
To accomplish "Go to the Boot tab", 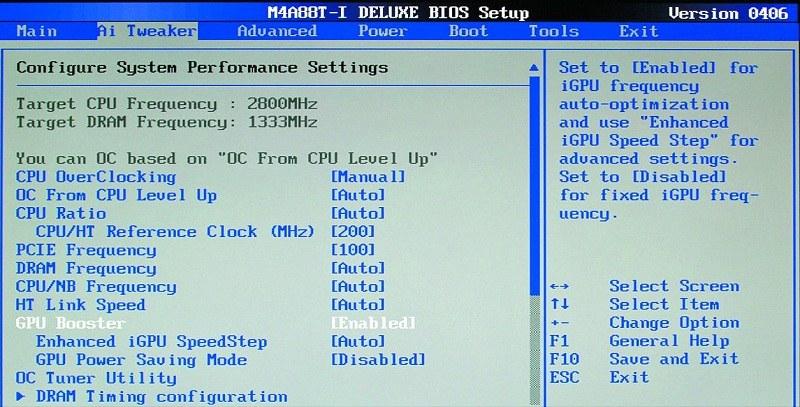I will tap(468, 31).
